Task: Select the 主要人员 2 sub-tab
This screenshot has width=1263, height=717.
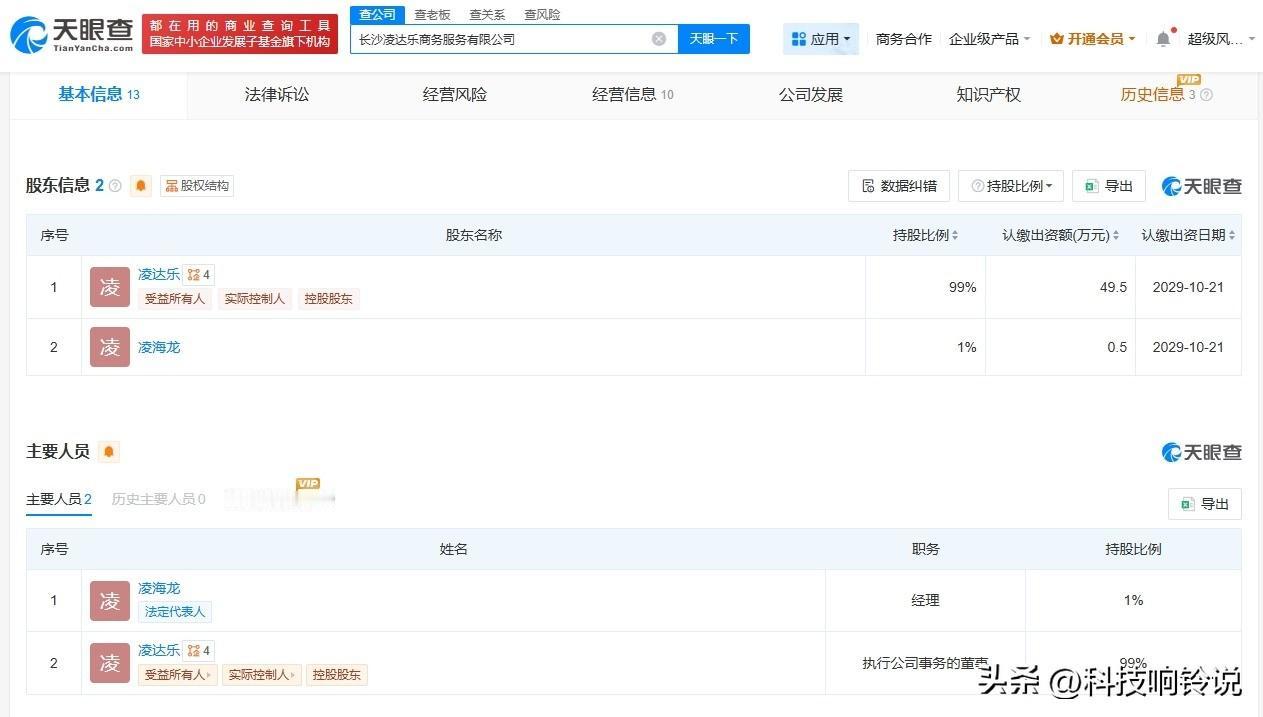Action: 59,499
